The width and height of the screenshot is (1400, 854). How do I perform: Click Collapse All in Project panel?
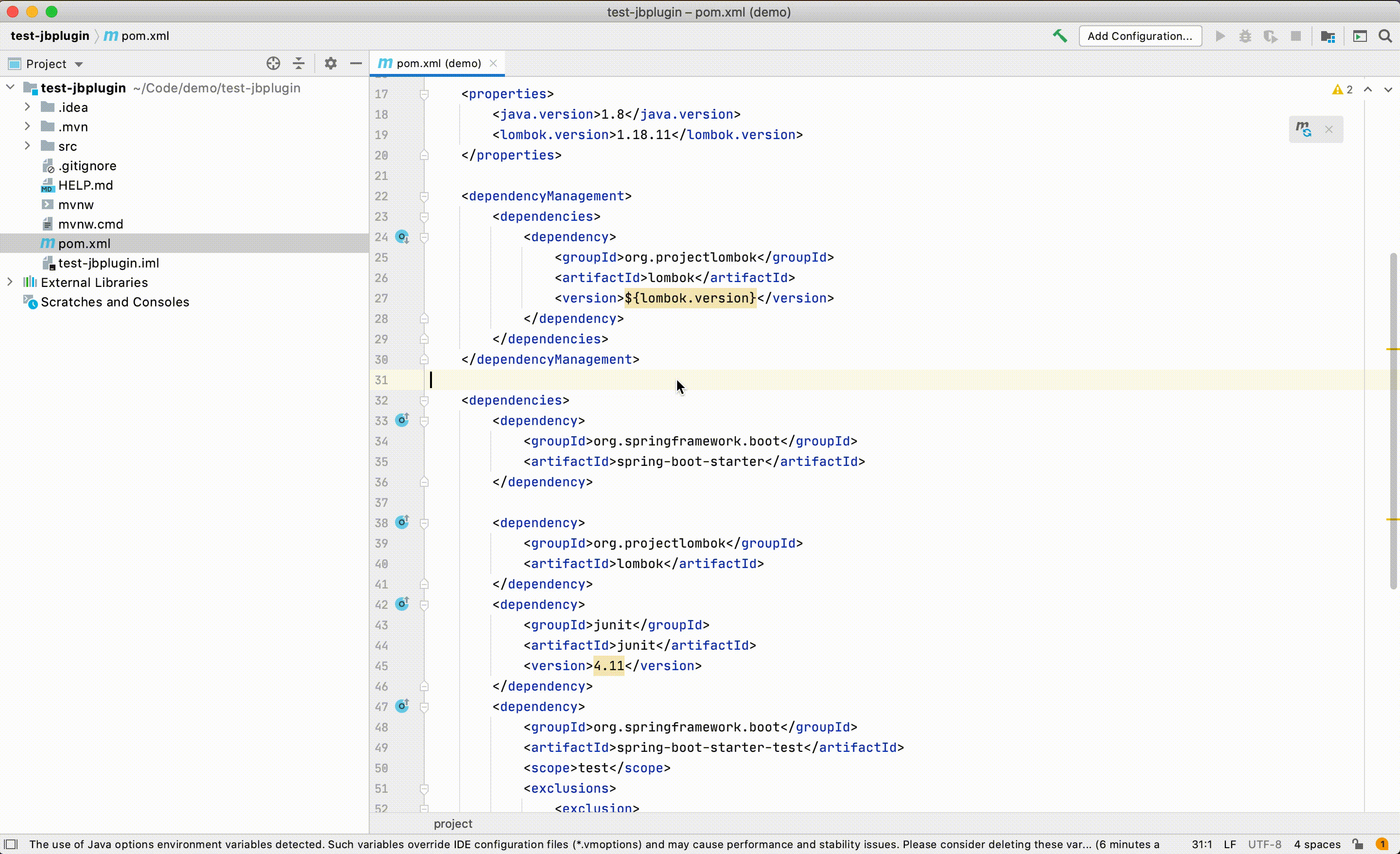[299, 64]
